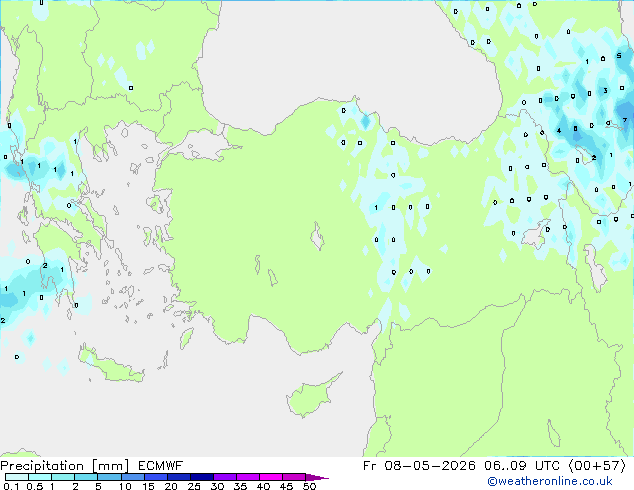Click the island of Crete on map

tap(110, 366)
